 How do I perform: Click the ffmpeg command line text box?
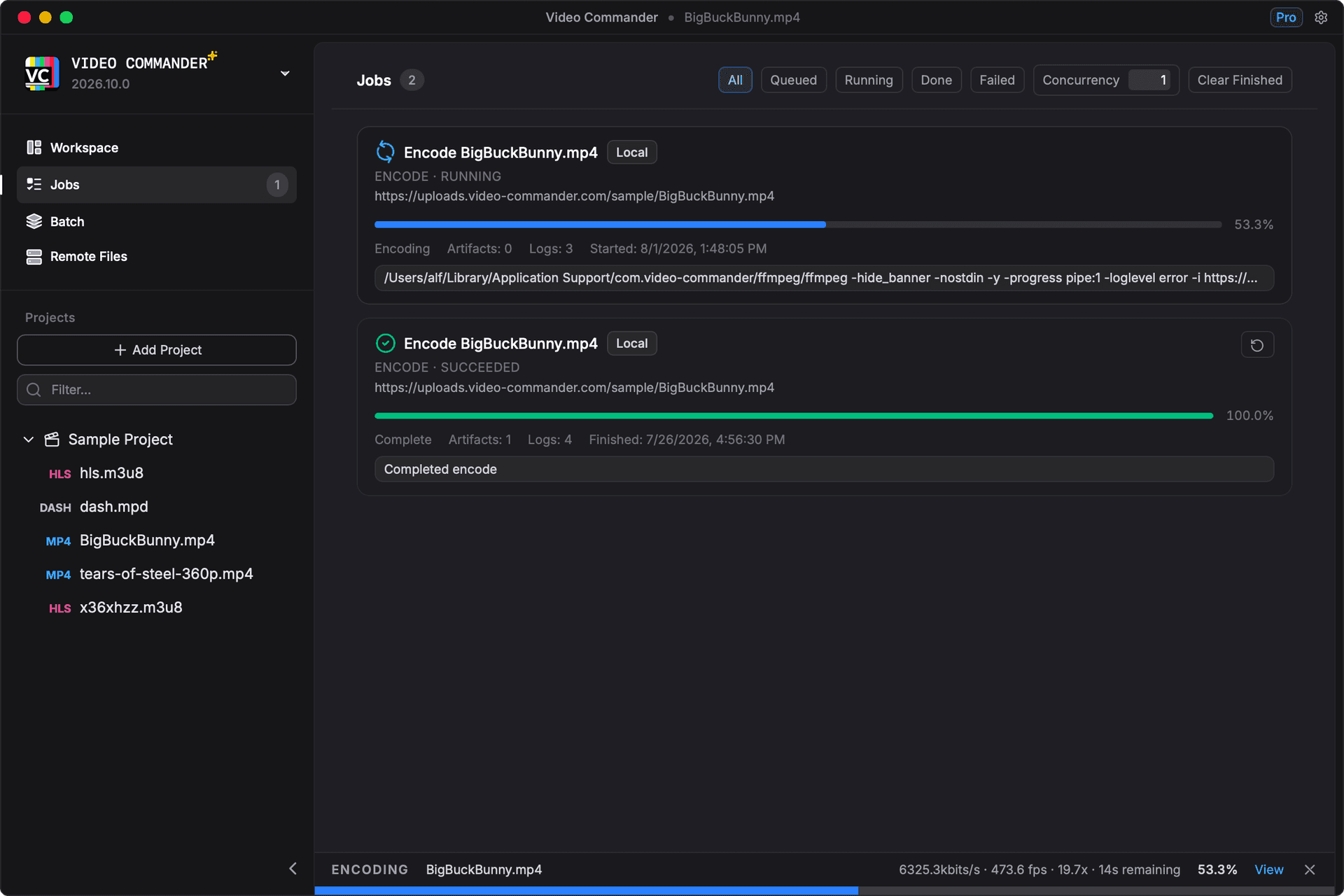pyautogui.click(x=824, y=278)
